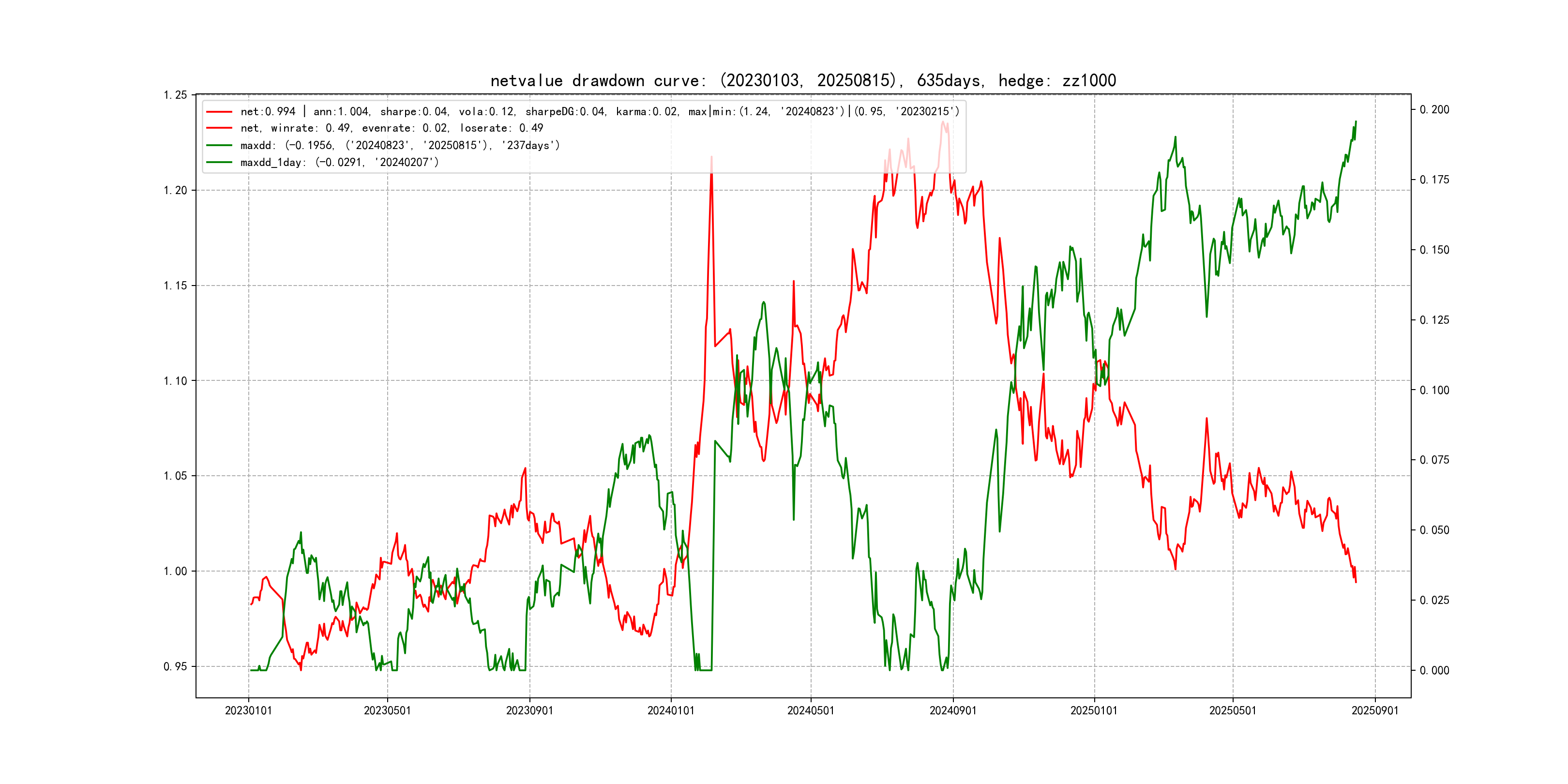1568x784 pixels.
Task: Click the 0.95 left y-axis tick label
Action: 175,666
